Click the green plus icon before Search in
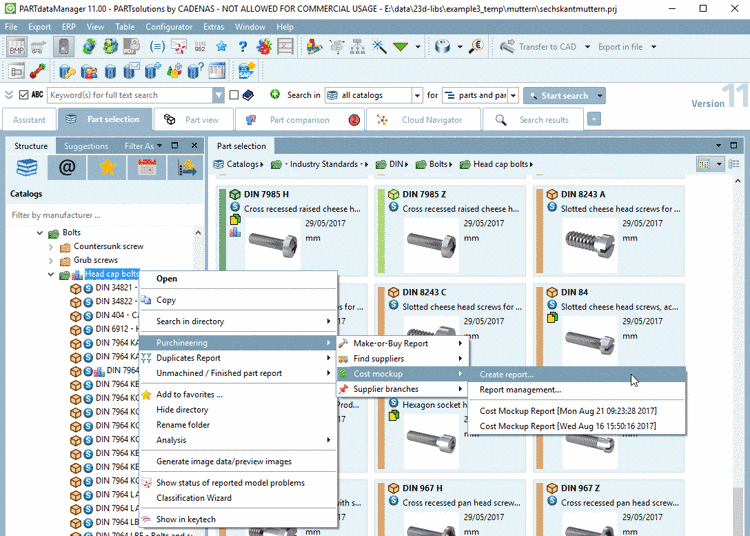This screenshot has width=750, height=536. [x=275, y=94]
